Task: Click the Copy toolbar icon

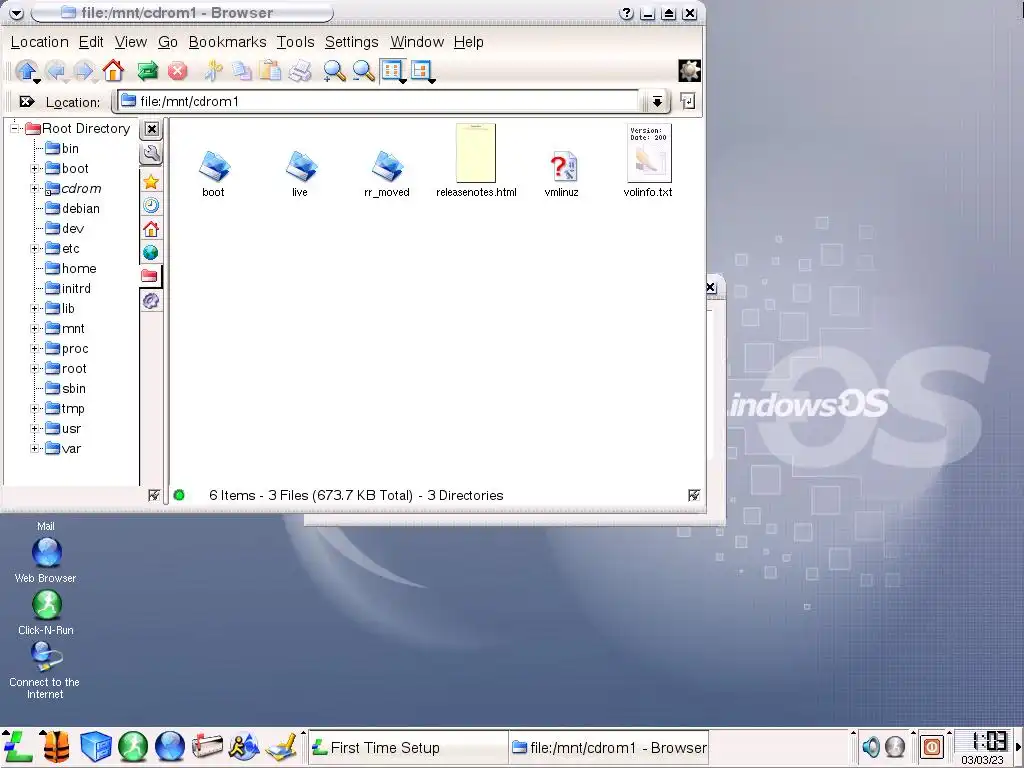Action: point(242,71)
